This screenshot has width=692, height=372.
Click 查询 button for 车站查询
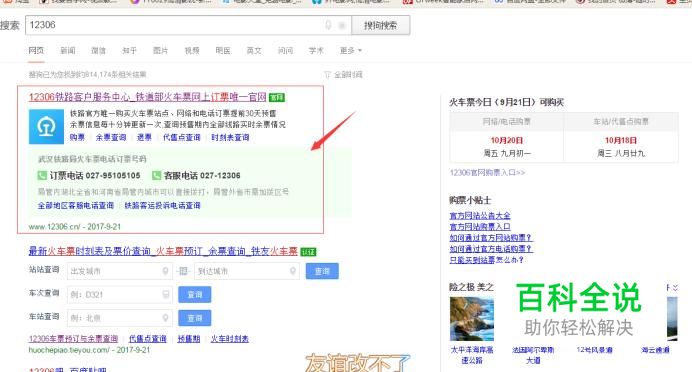click(195, 318)
